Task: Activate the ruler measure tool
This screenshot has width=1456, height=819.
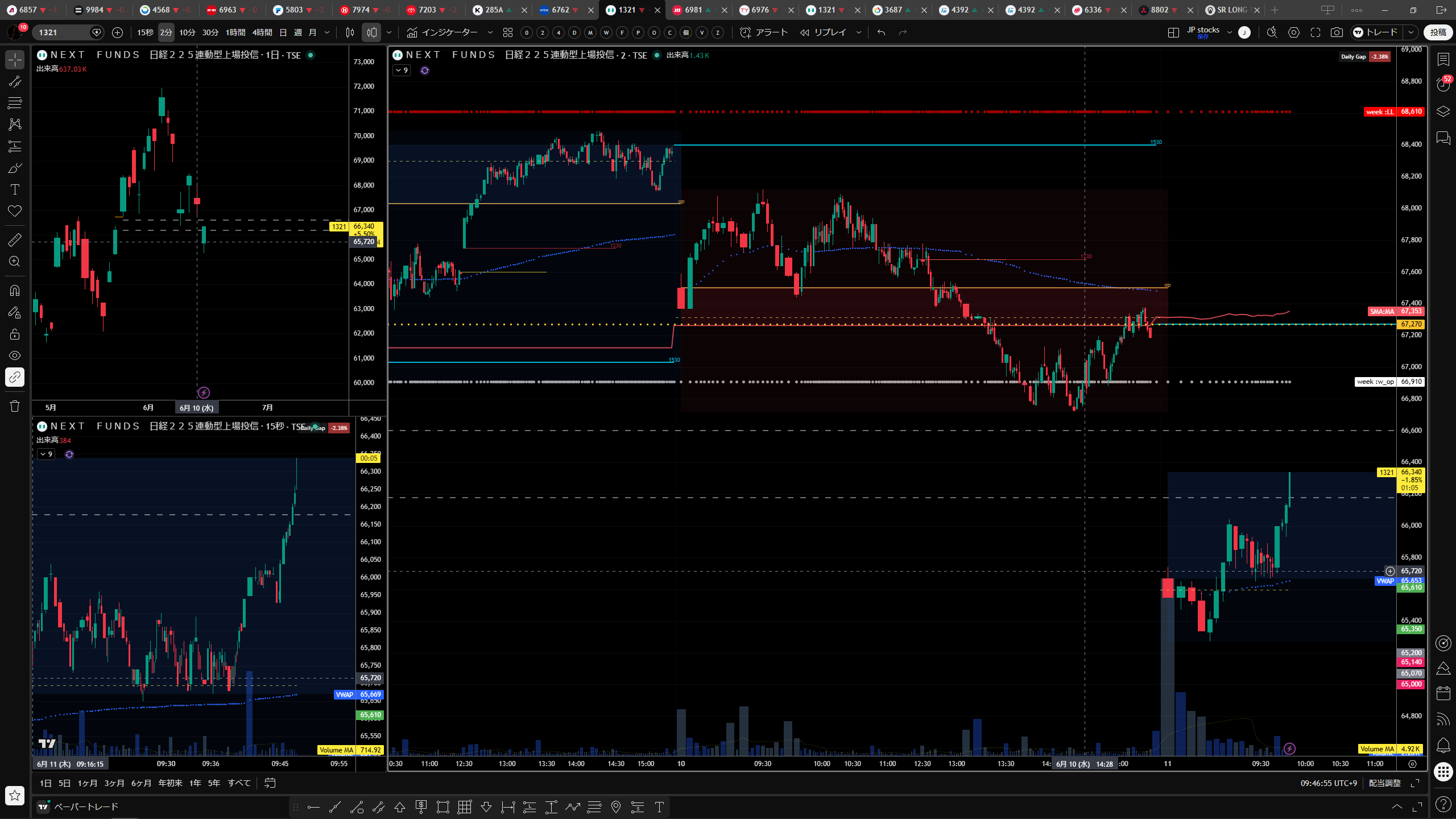Action: pos(15,239)
